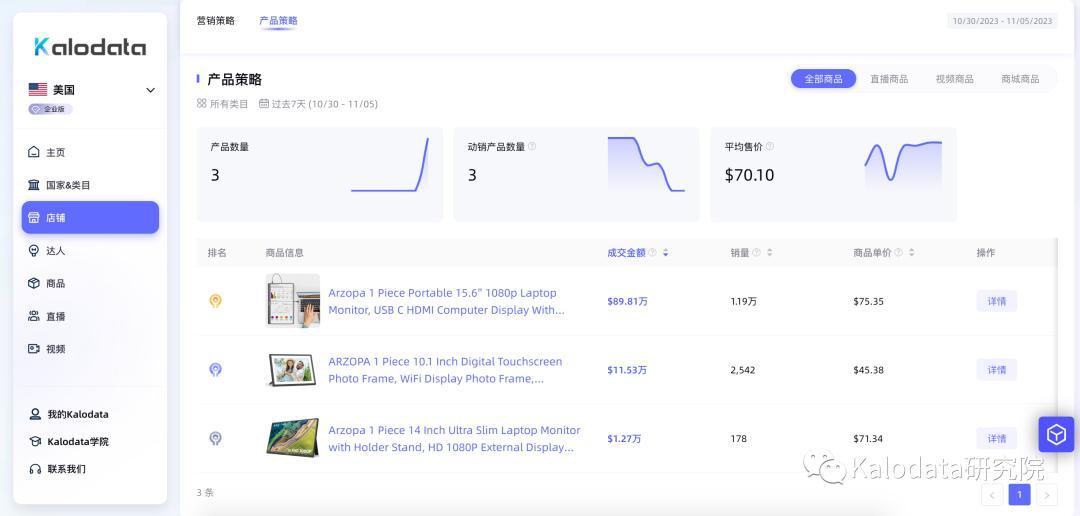Image resolution: width=1080 pixels, height=516 pixels.
Task: Select the 直播商品 filter
Action: pyautogui.click(x=889, y=79)
